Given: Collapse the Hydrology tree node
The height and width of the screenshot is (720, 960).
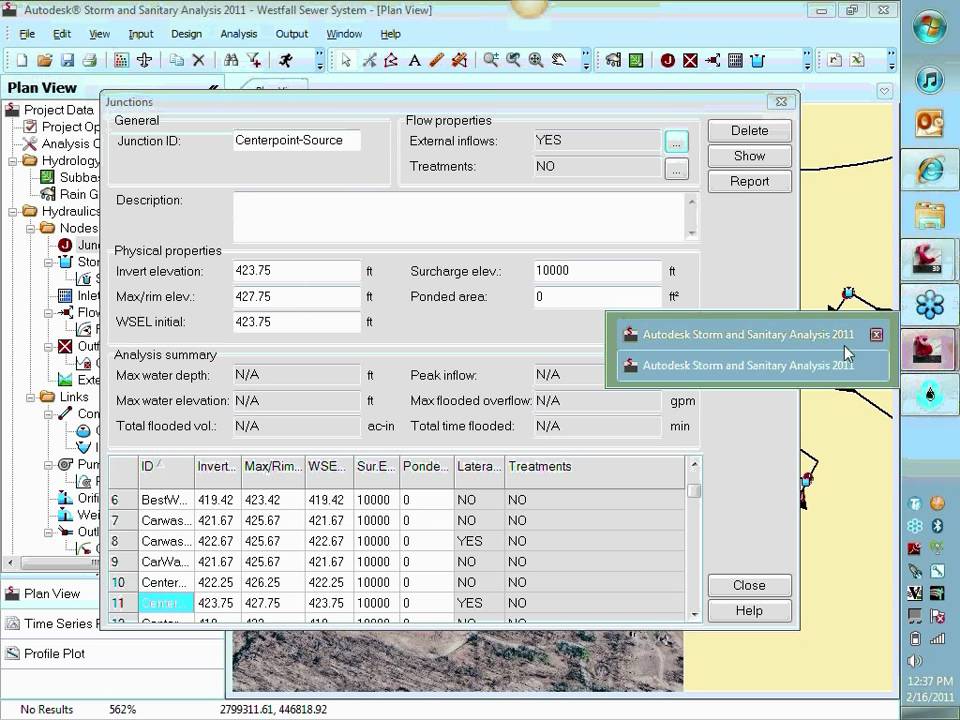Looking at the screenshot, I should pos(12,162).
